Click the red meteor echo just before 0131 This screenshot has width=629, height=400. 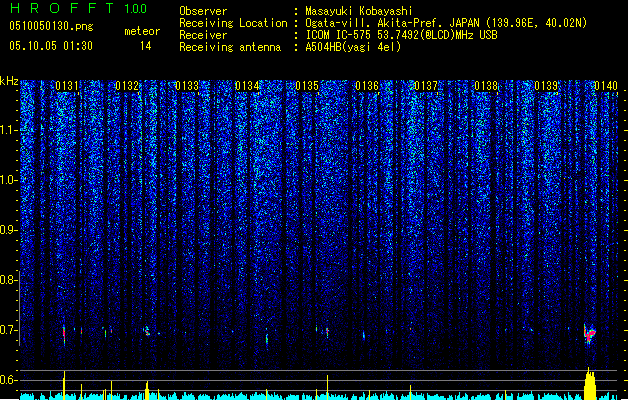click(x=64, y=335)
